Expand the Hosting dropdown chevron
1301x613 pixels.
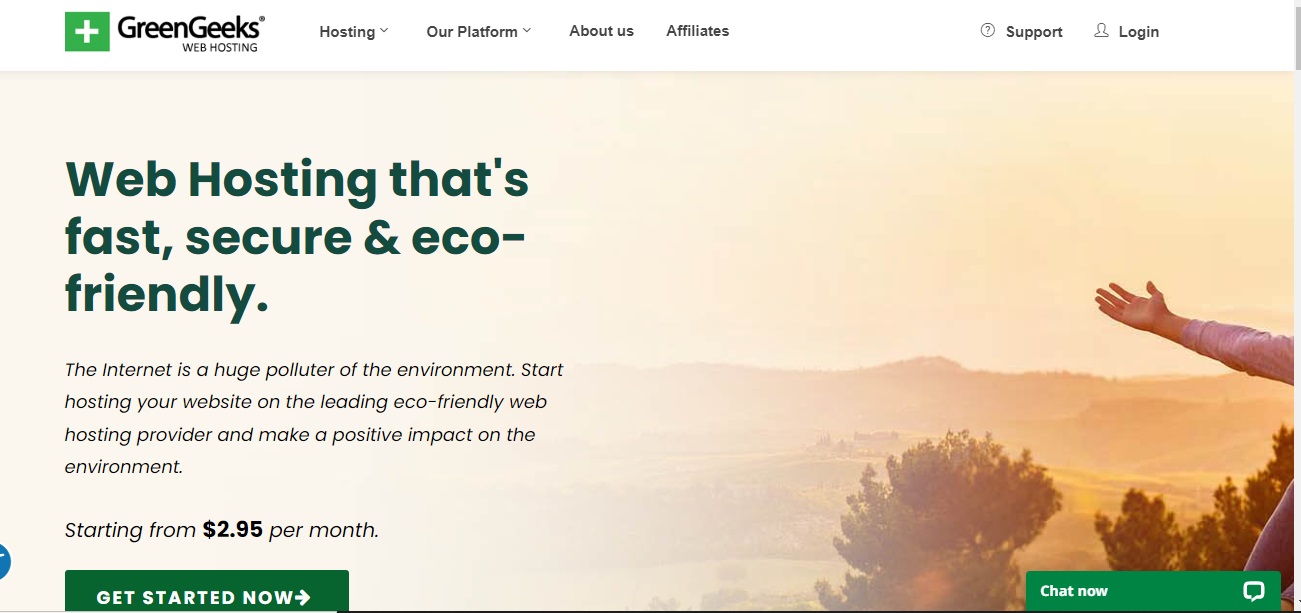(384, 31)
